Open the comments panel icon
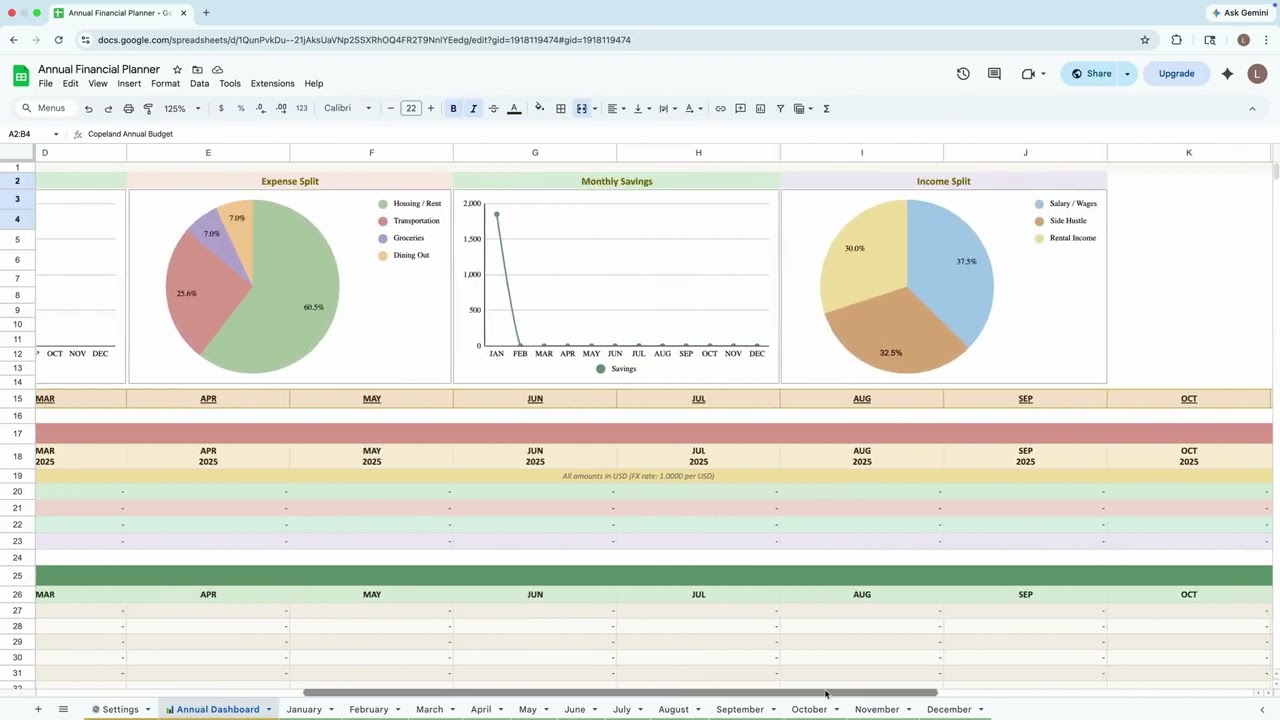The height and width of the screenshot is (720, 1280). click(x=994, y=74)
